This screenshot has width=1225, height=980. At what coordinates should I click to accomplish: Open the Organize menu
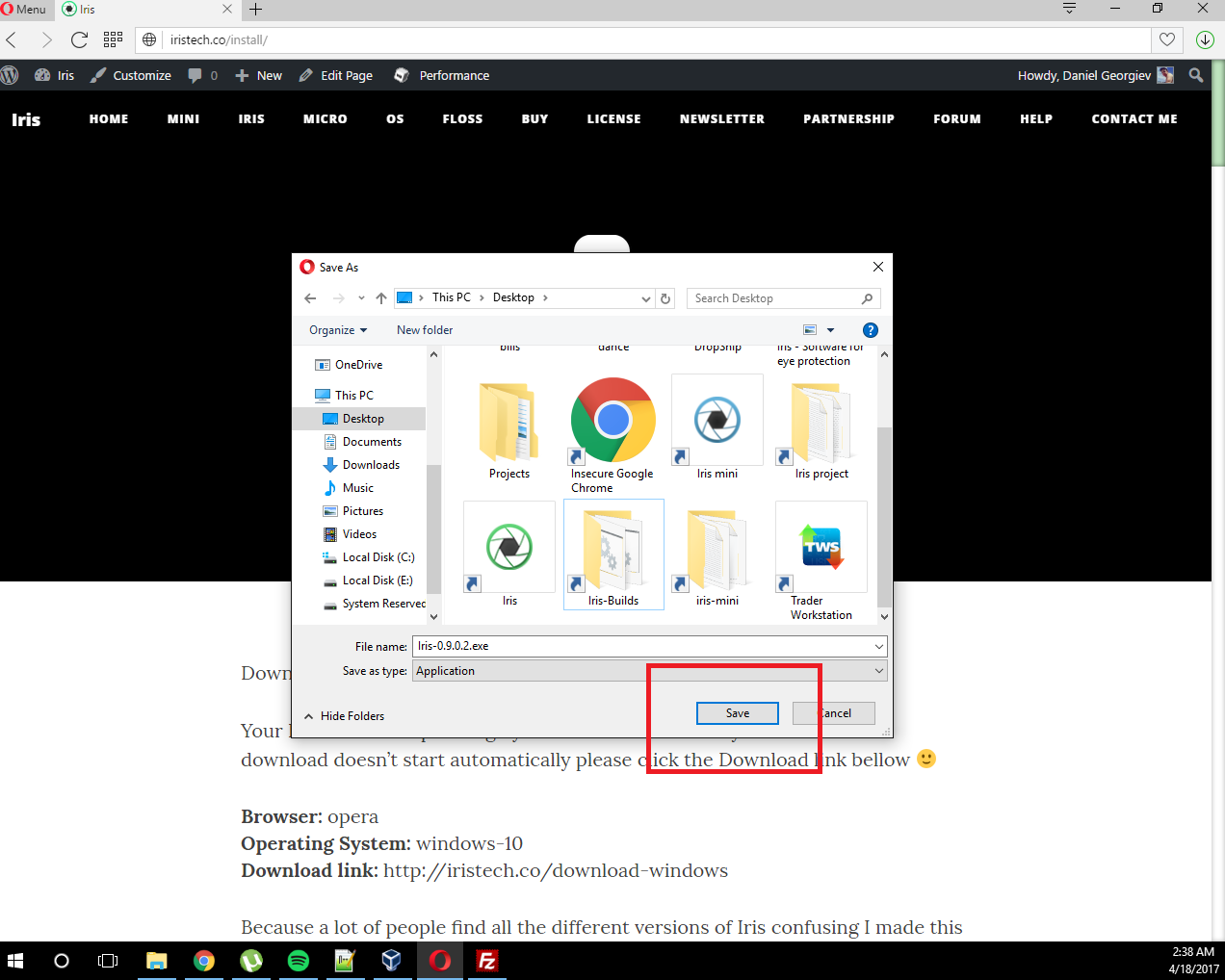point(338,330)
